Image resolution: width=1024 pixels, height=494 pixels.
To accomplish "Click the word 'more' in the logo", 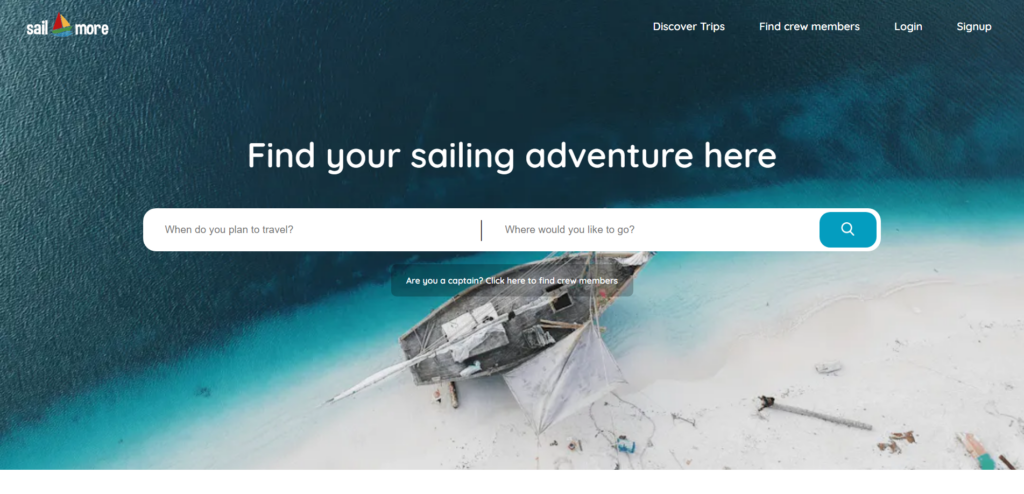I will click(x=91, y=29).
